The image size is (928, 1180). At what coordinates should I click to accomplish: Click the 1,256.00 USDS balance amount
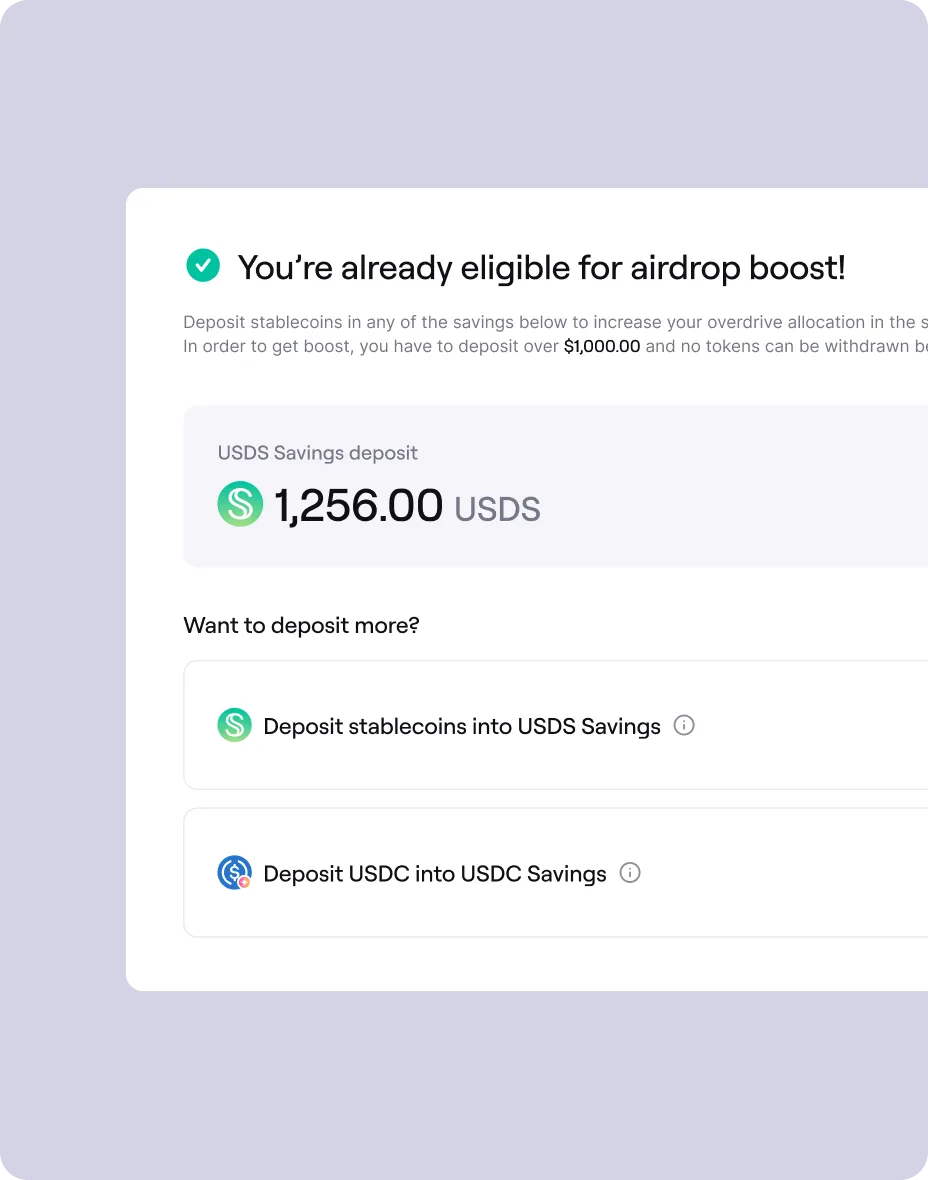click(x=358, y=504)
